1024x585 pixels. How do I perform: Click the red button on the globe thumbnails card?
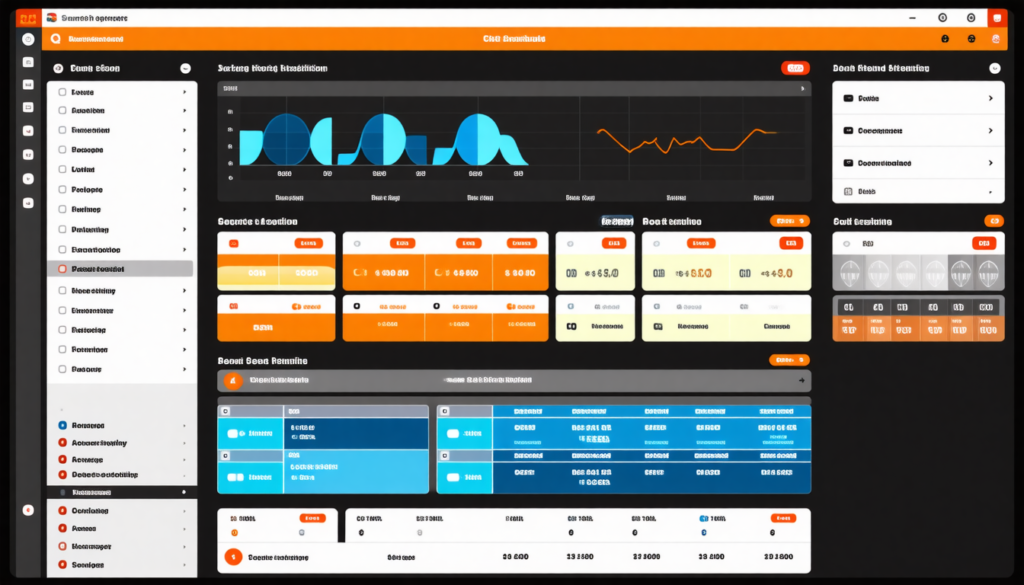pos(984,244)
